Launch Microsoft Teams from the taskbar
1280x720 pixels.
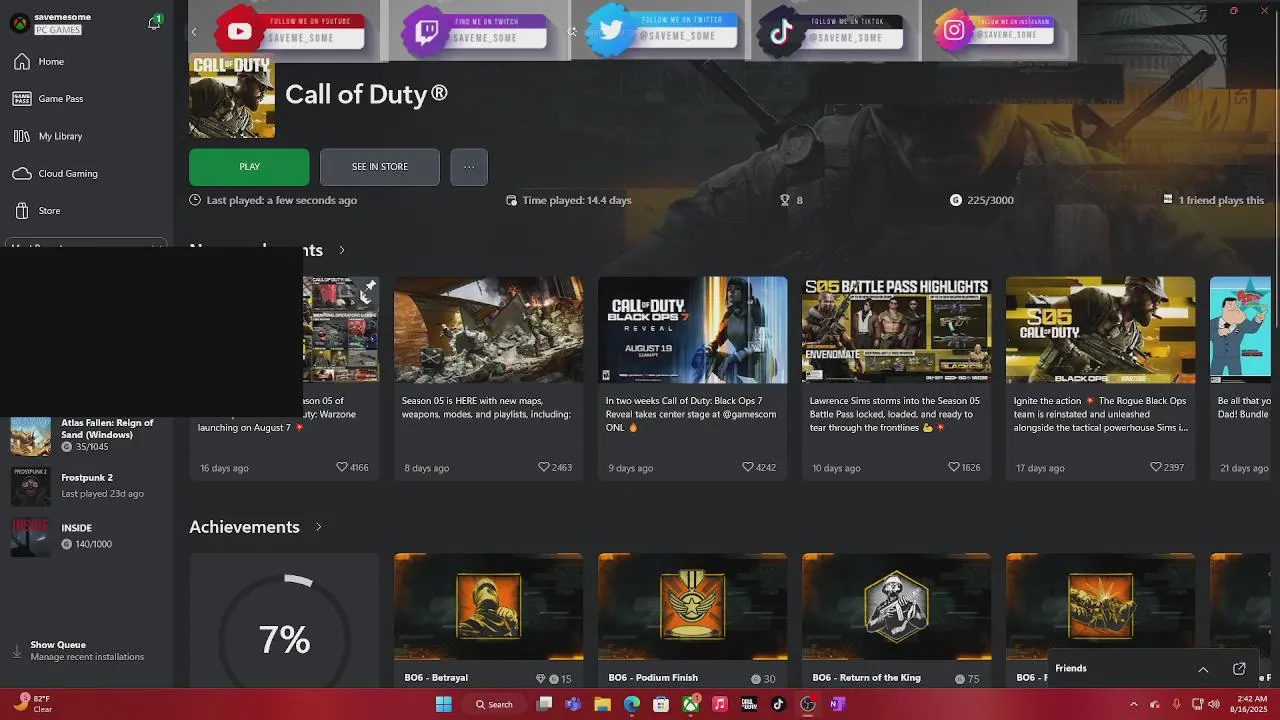point(573,704)
